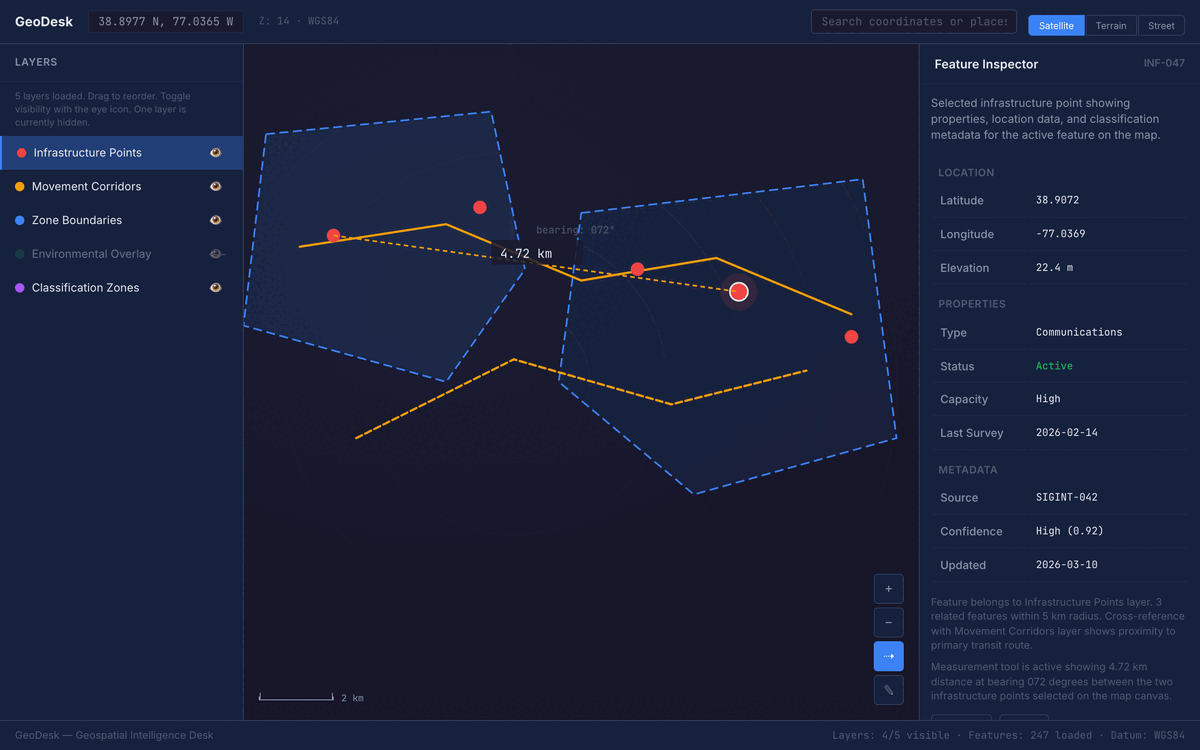Click the Satellite basemap button

point(1056,25)
